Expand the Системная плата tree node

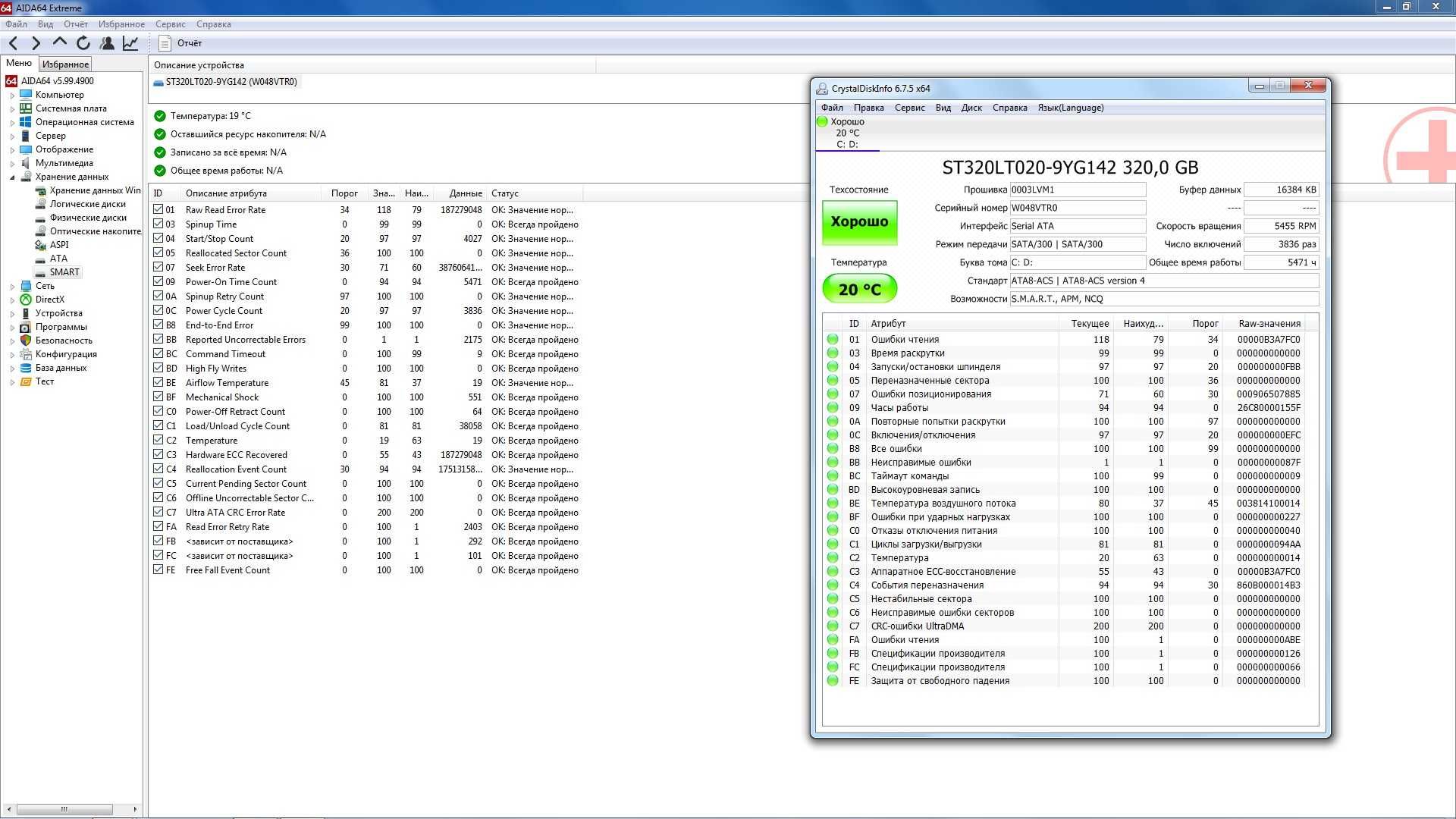pyautogui.click(x=12, y=109)
